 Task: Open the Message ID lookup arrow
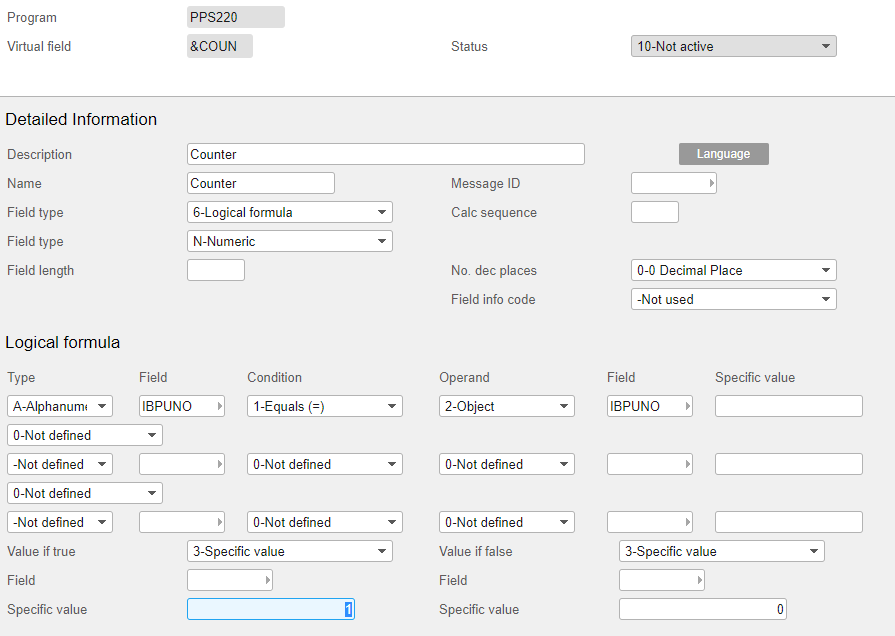tap(711, 184)
